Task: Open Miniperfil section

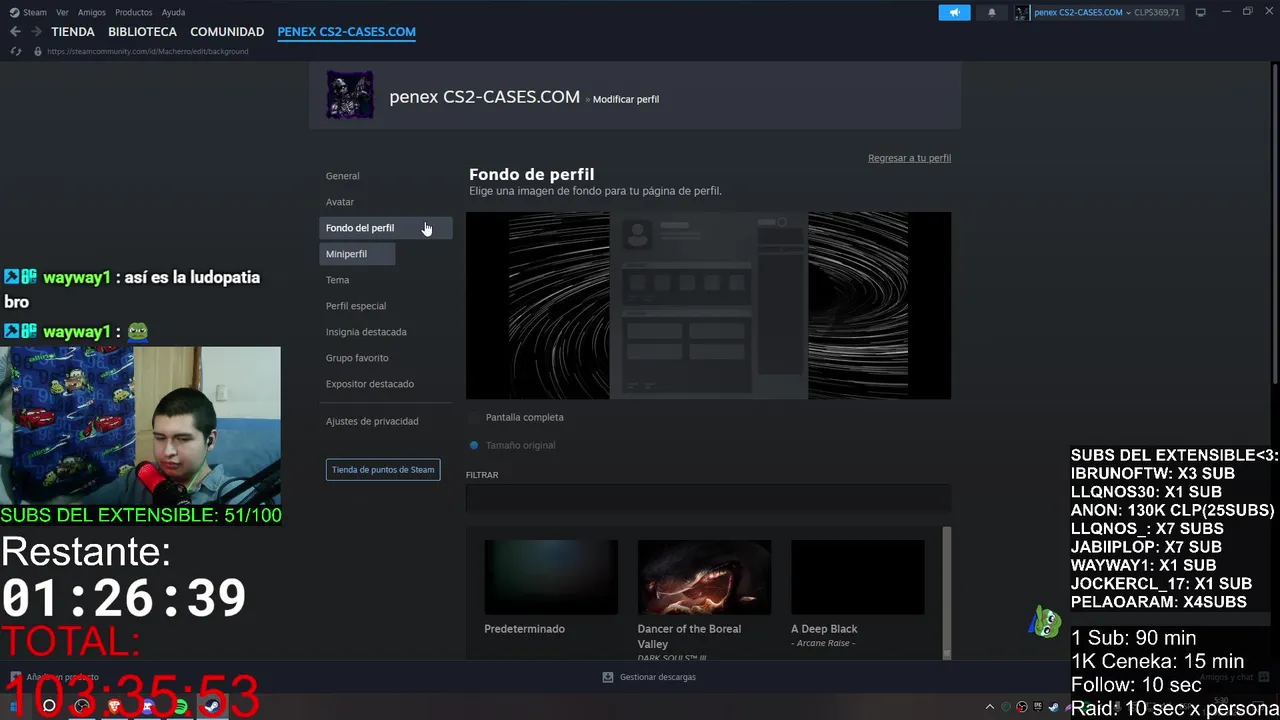Action: coord(357,254)
